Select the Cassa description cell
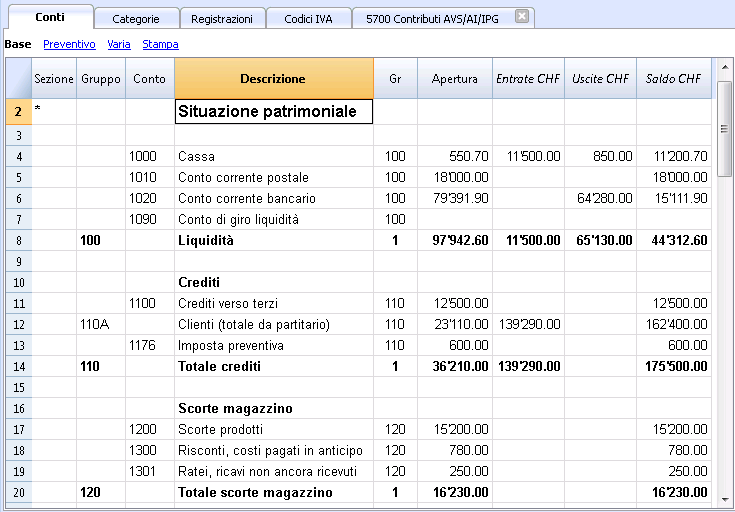Screen dimensions: 735x512 click(274, 156)
